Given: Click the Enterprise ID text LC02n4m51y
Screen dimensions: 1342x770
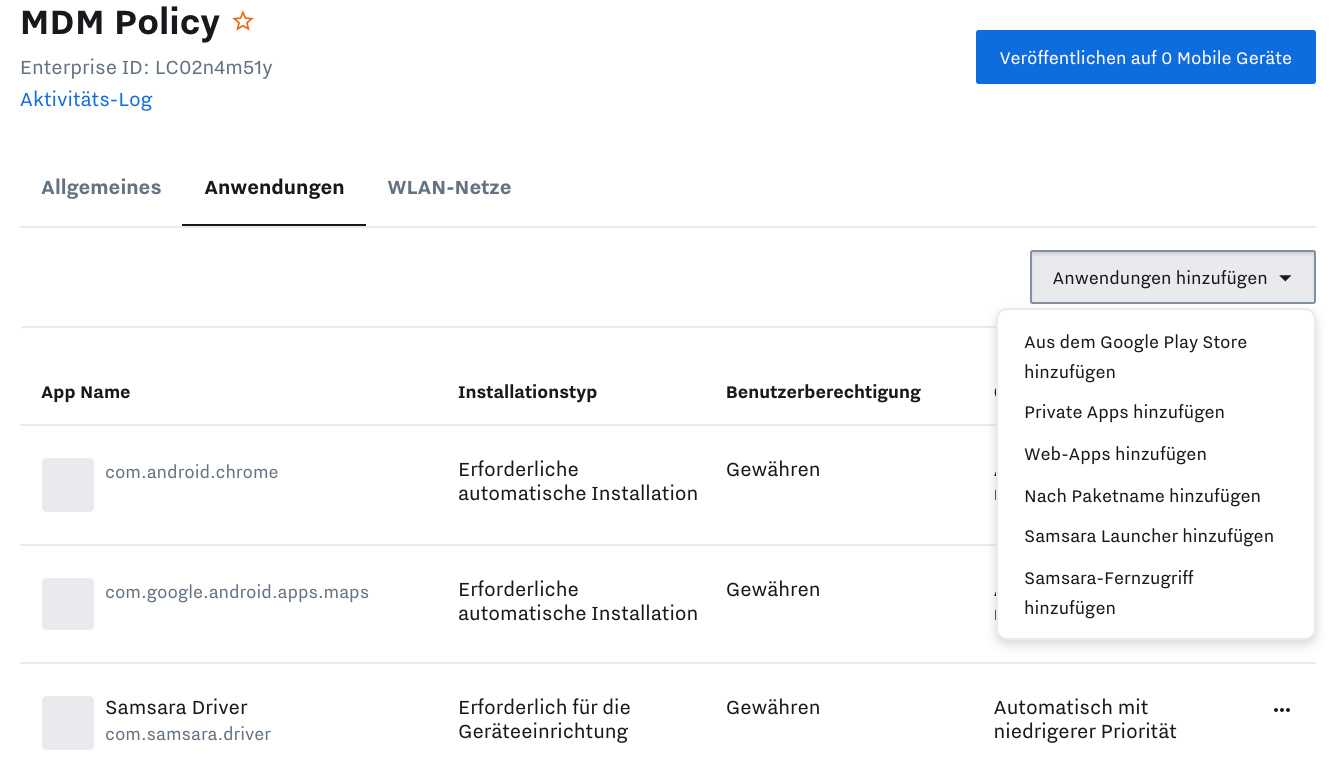Looking at the screenshot, I should click(214, 68).
